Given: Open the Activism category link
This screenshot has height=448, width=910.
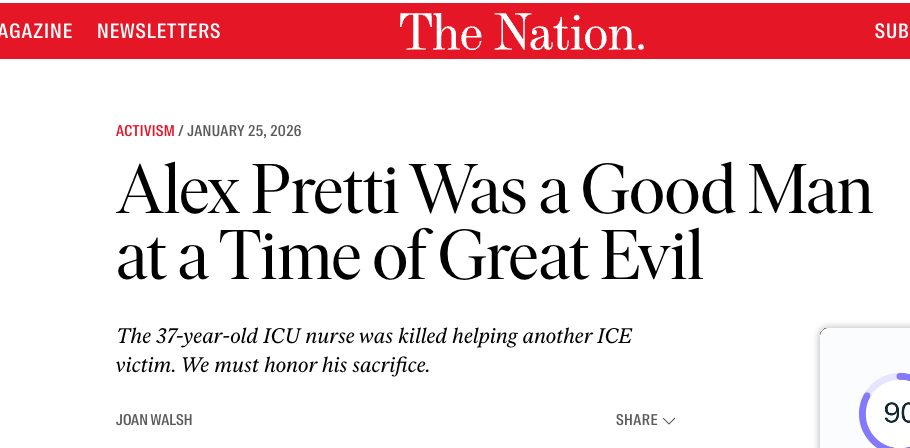Looking at the screenshot, I should pos(145,131).
